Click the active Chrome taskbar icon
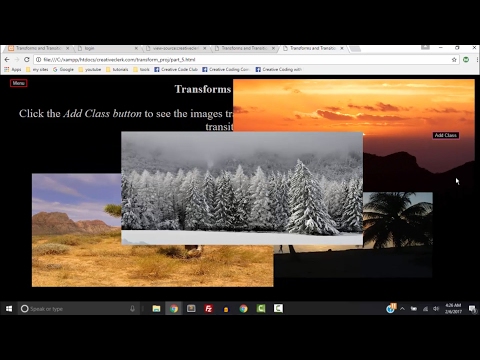 tap(174, 309)
